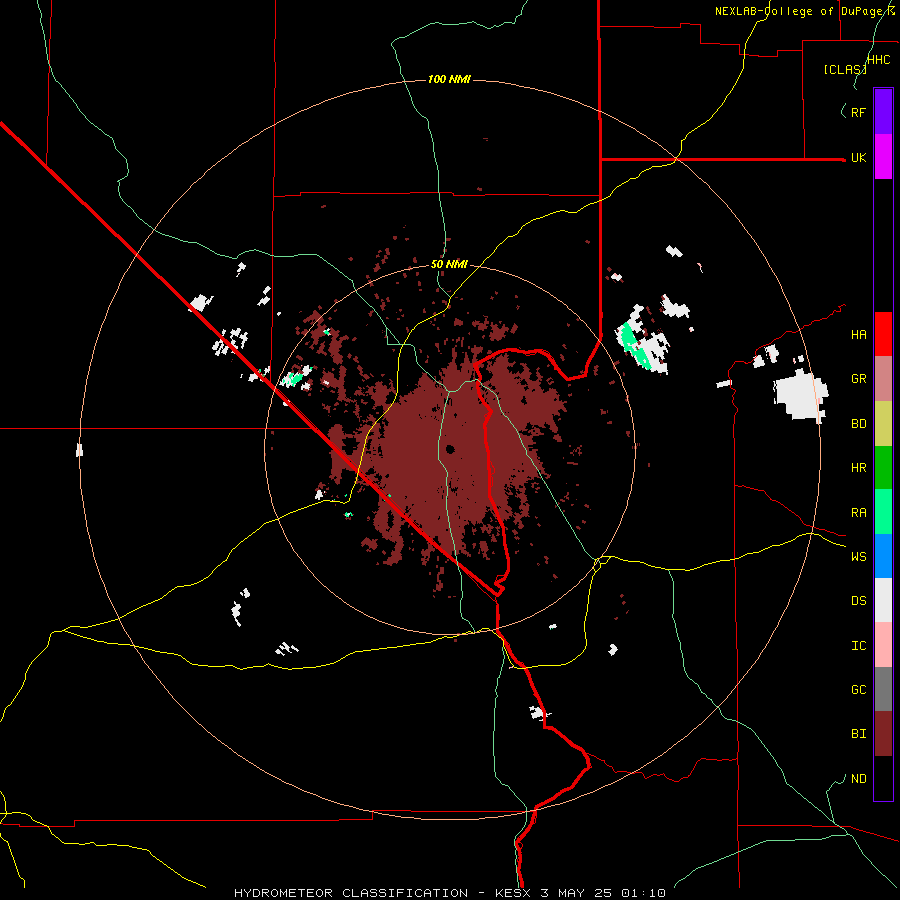
Task: Click the blue WS legend swatch
Action: pos(883,556)
